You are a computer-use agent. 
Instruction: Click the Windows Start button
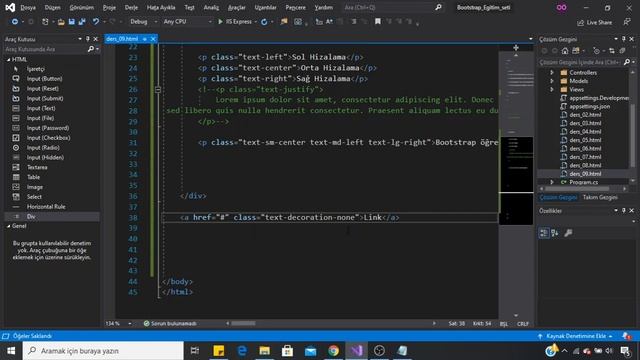tap(11, 351)
